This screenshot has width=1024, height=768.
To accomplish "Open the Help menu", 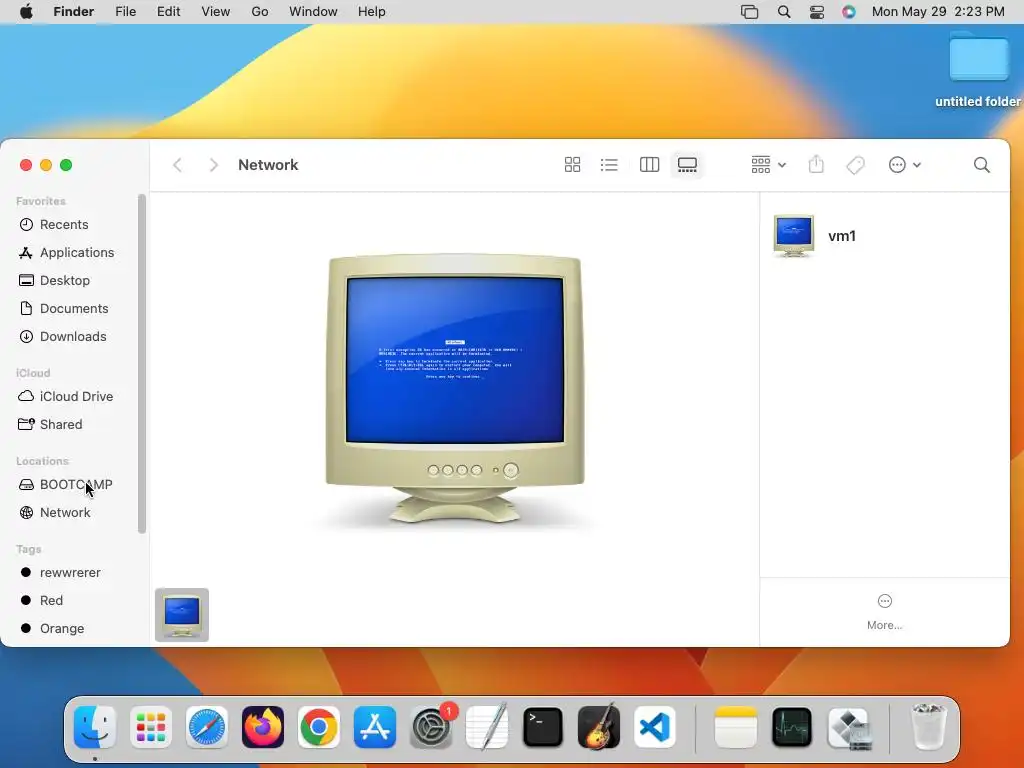I will point(372,12).
